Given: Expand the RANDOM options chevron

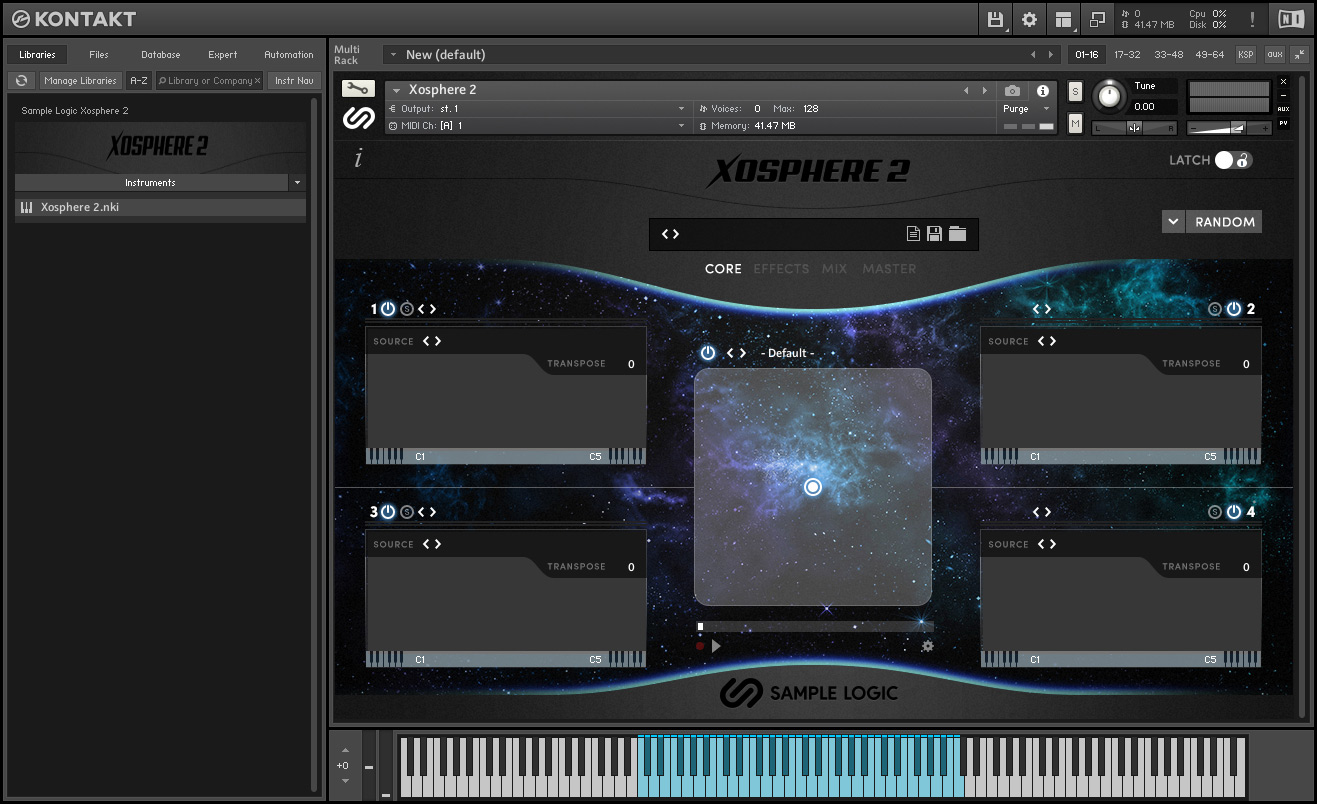Looking at the screenshot, I should 1174,222.
